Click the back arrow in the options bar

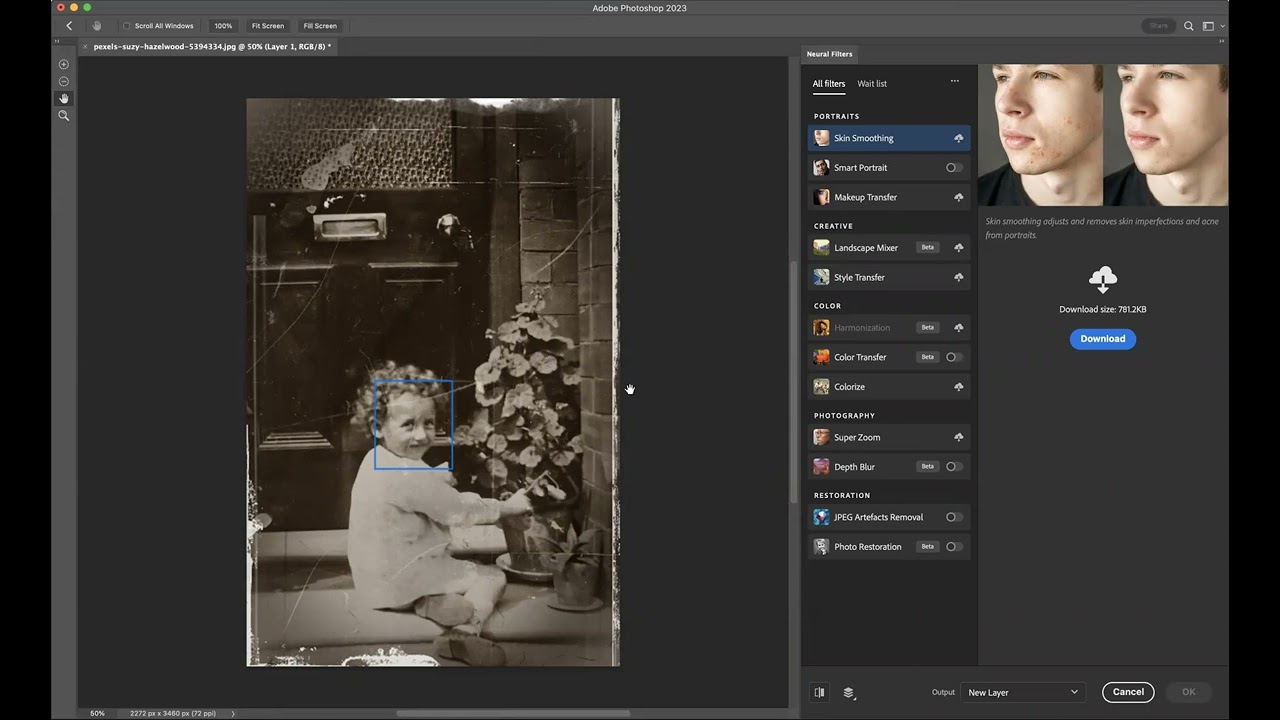click(69, 26)
